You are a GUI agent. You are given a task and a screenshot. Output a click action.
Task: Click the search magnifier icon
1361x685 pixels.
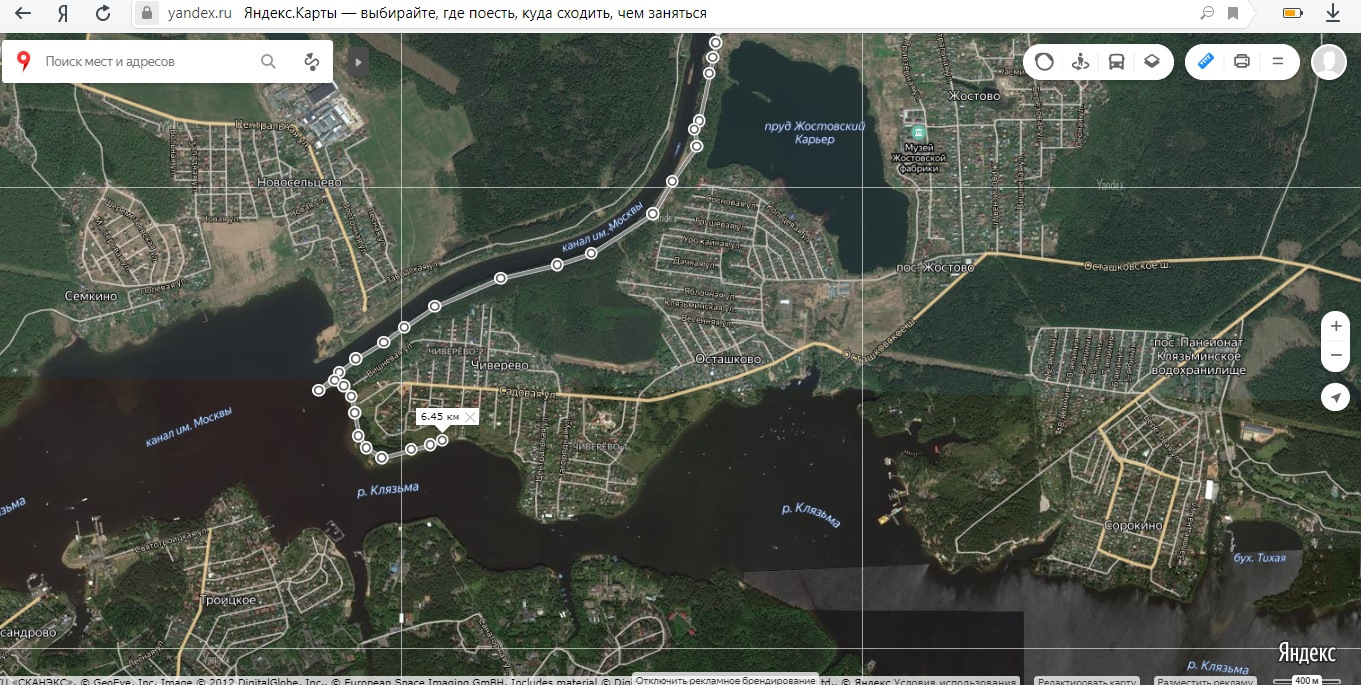tap(268, 61)
